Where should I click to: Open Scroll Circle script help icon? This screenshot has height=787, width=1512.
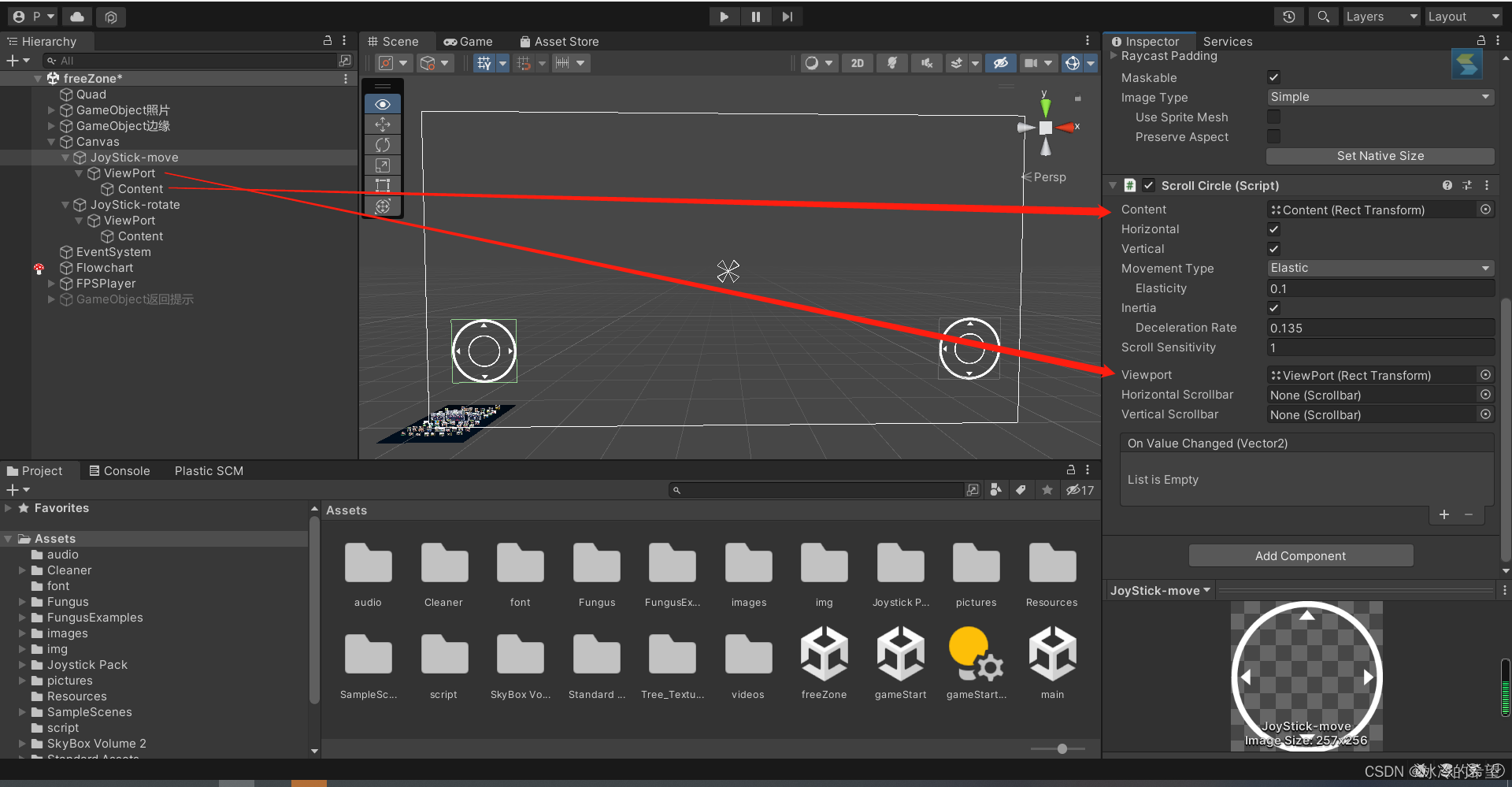(x=1447, y=185)
